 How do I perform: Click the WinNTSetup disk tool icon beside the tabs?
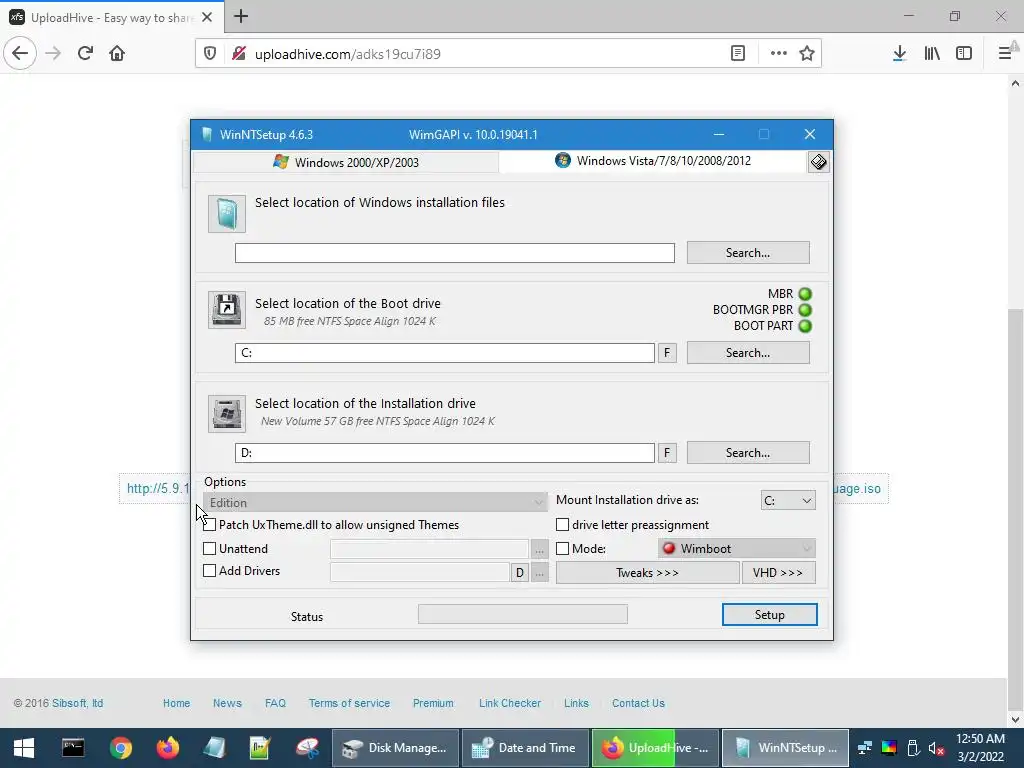818,162
